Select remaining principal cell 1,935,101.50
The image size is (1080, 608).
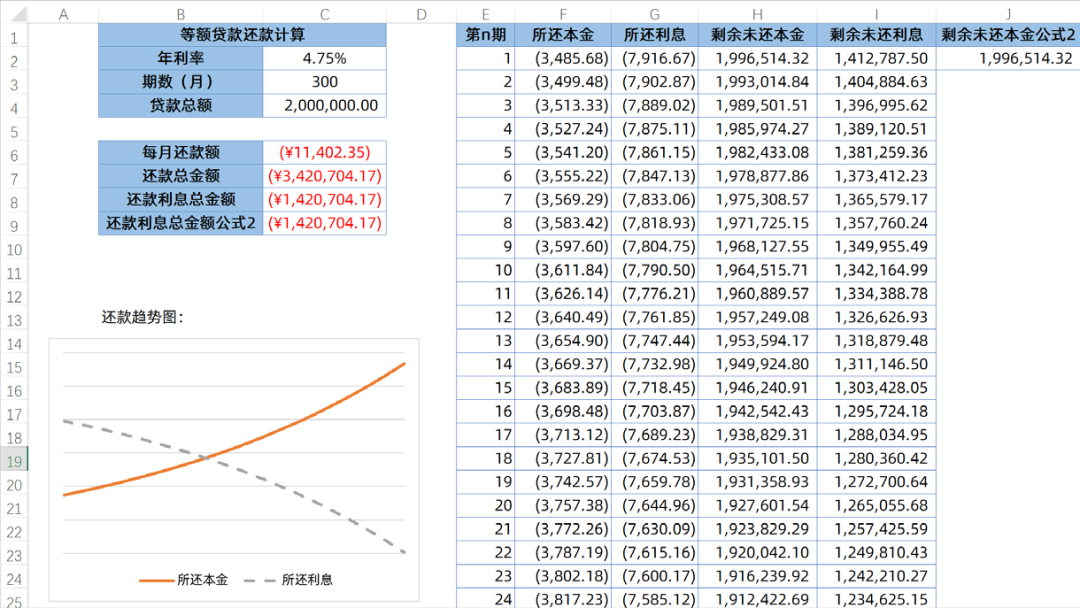pyautogui.click(x=758, y=459)
